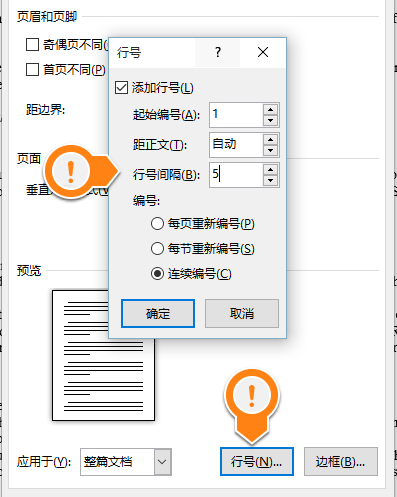Toggle the 首页不同 checkbox
The width and height of the screenshot is (397, 497).
(32, 69)
